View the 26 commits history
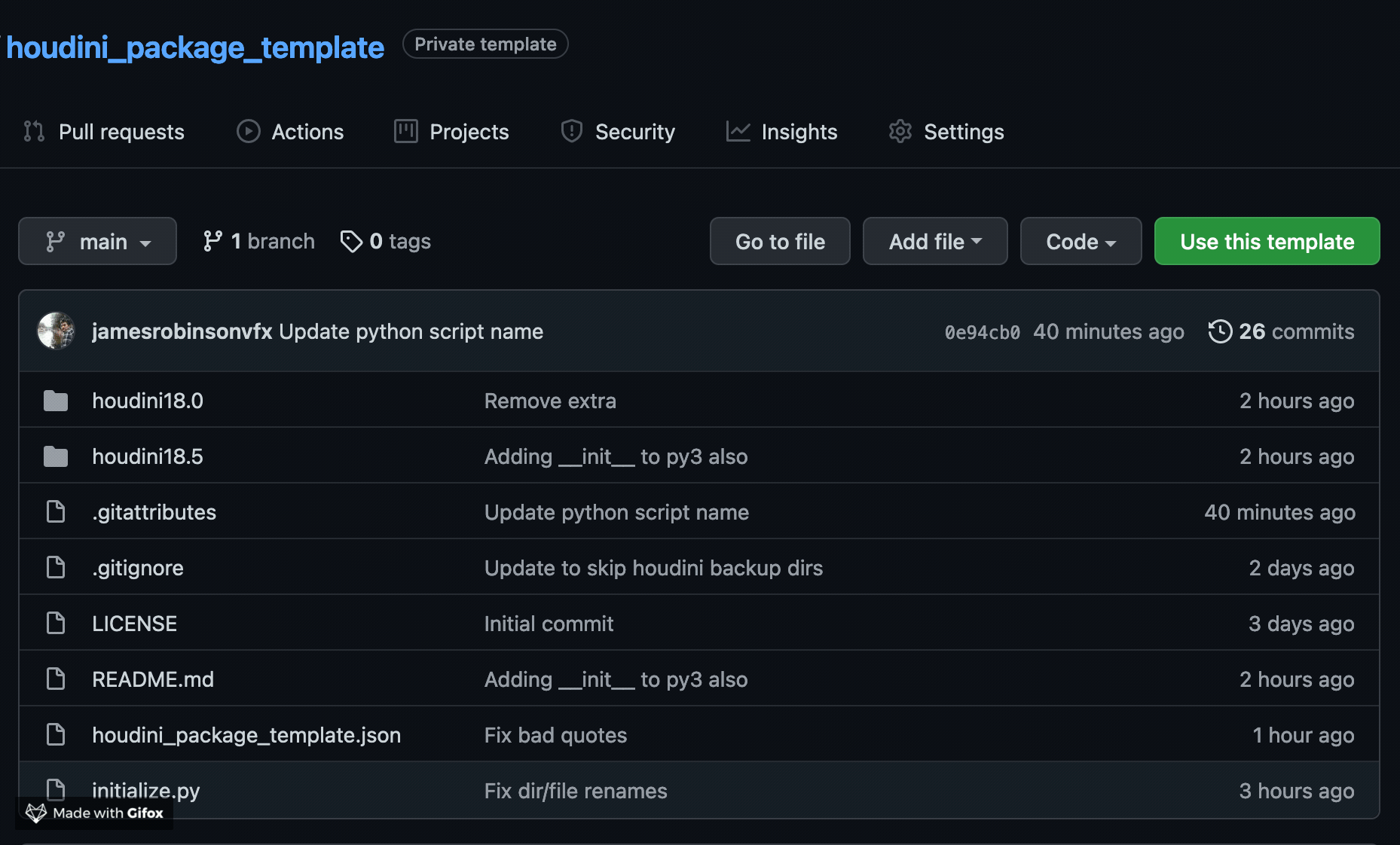 (1281, 331)
